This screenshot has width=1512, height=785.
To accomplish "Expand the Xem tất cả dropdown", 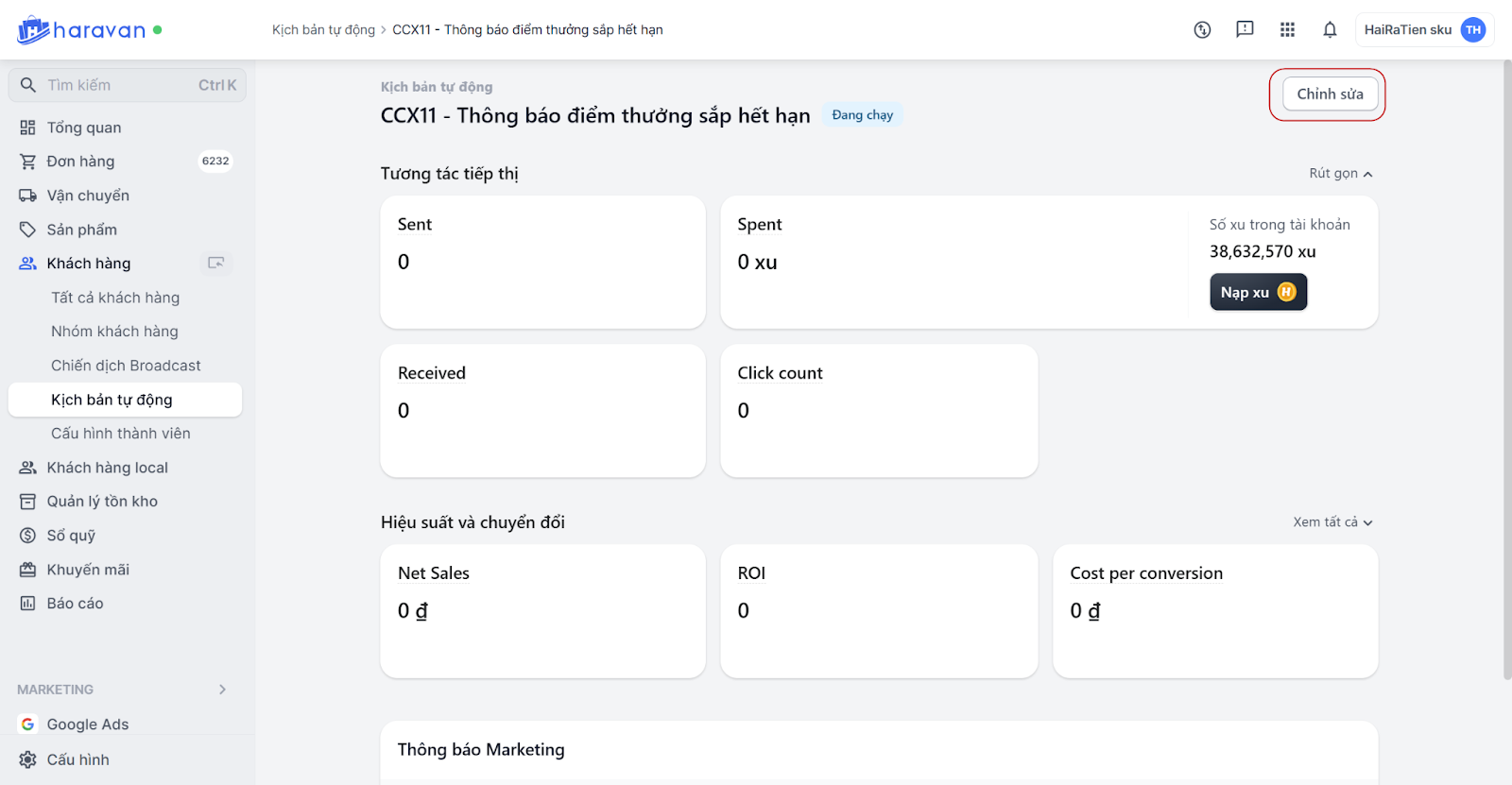I will tap(1332, 522).
